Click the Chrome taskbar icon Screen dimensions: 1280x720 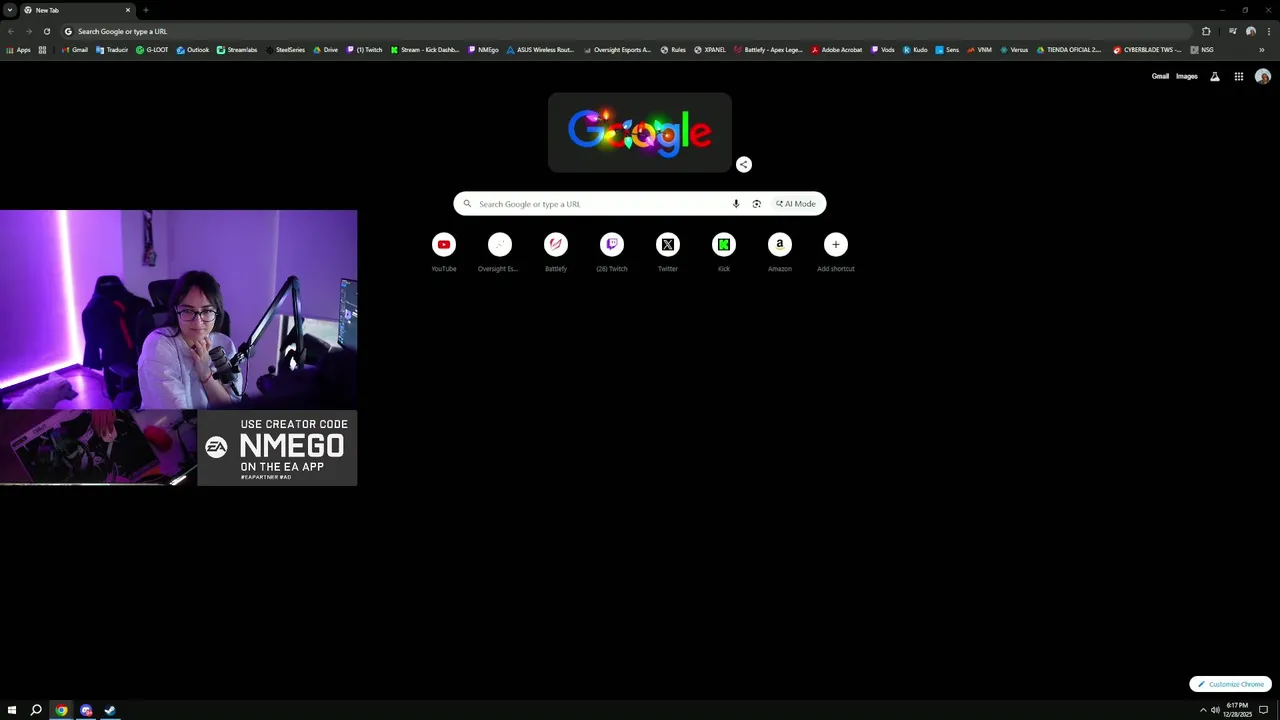pos(61,710)
